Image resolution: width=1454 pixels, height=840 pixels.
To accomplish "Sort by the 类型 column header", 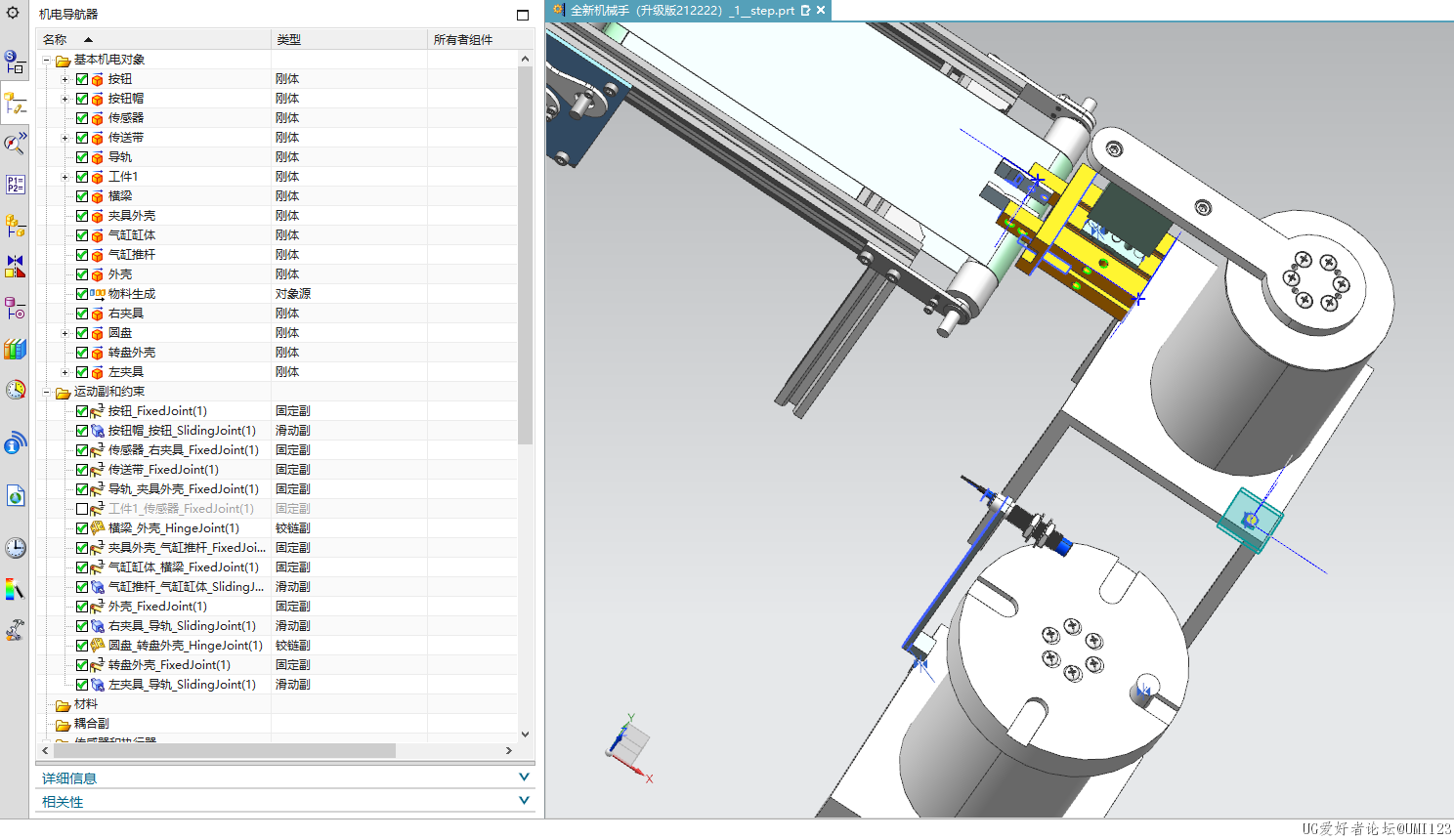I will (349, 39).
